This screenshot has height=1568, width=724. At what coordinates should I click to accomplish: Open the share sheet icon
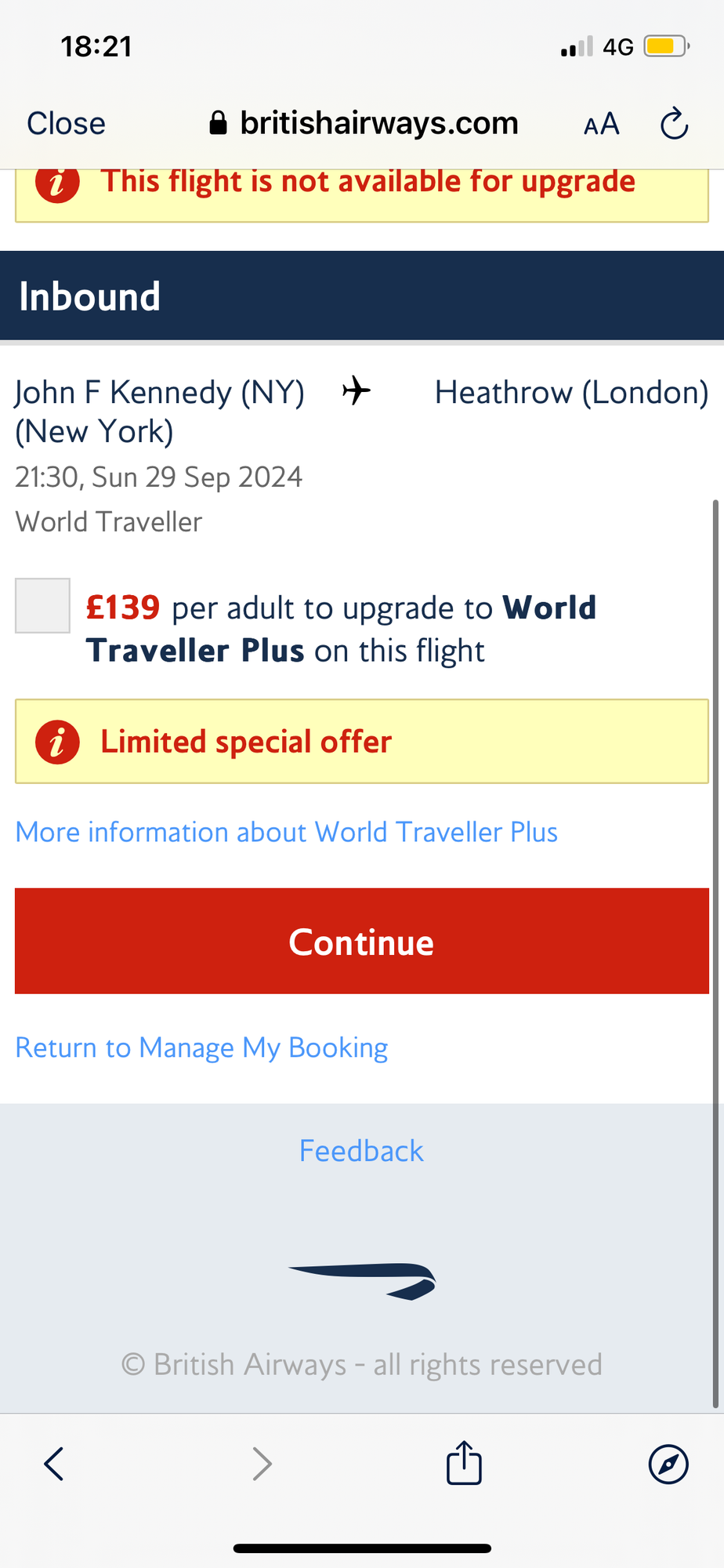pos(464,1463)
